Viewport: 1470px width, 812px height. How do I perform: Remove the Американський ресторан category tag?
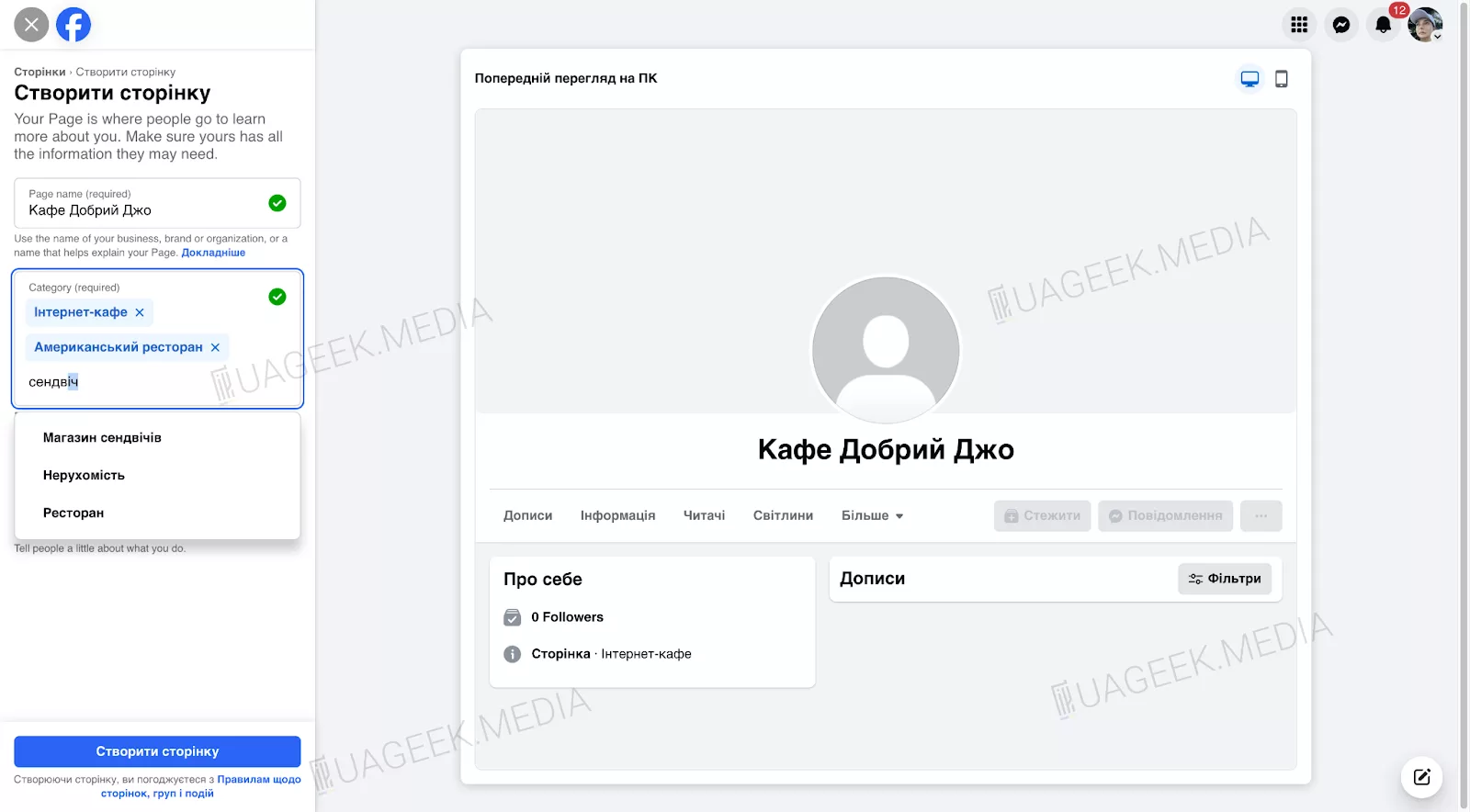click(215, 347)
